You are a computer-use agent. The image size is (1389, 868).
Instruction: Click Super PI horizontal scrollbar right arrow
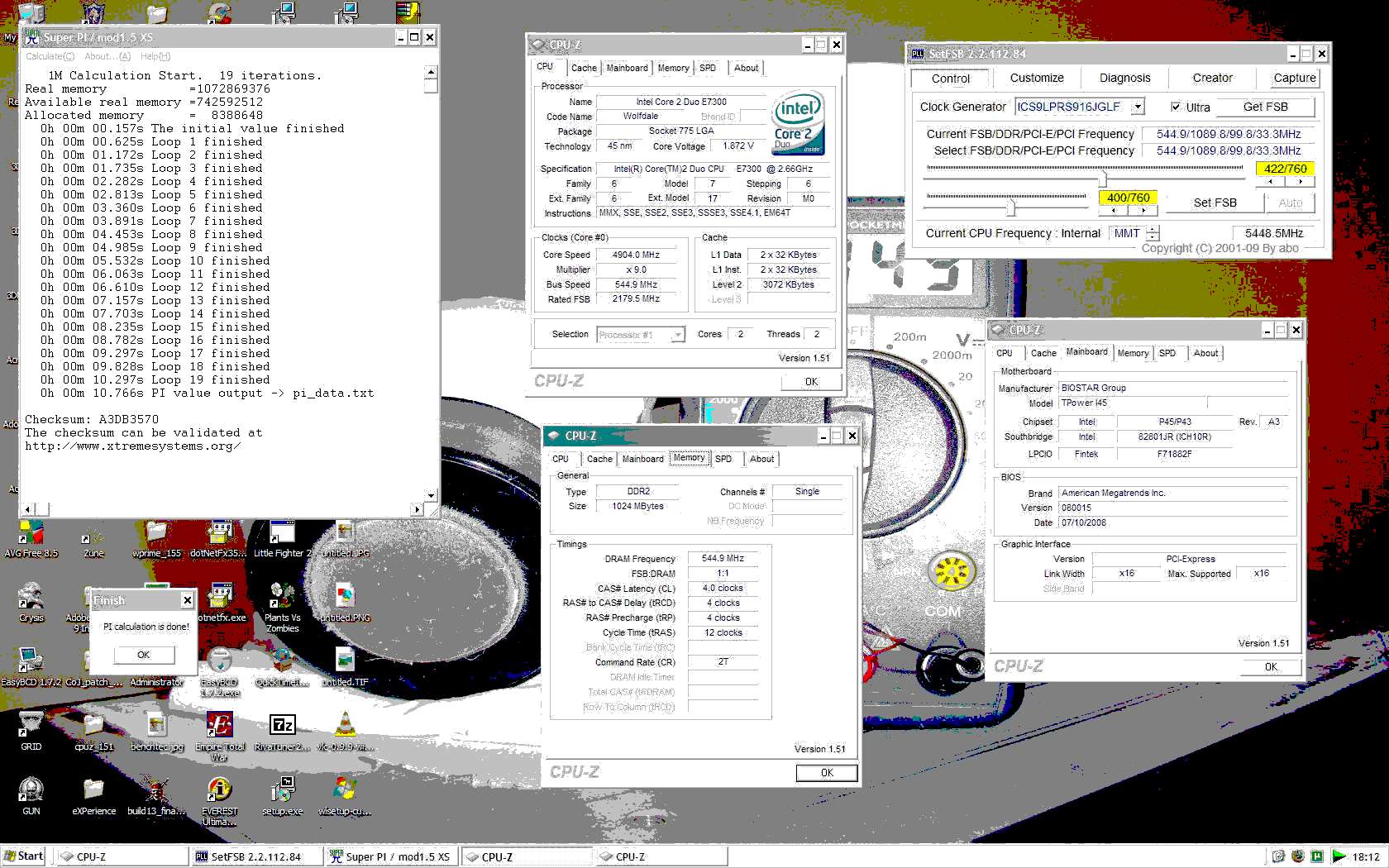(x=417, y=509)
